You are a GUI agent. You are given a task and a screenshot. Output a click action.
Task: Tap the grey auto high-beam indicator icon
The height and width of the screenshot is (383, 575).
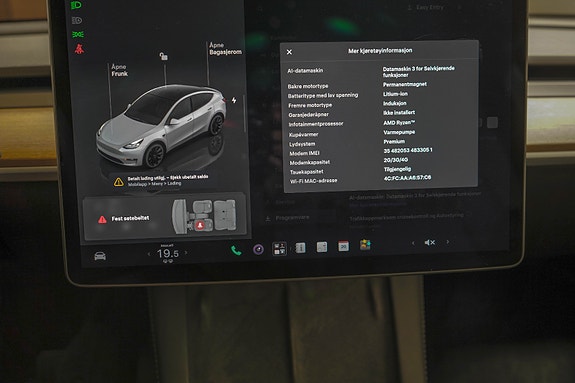coord(77,20)
